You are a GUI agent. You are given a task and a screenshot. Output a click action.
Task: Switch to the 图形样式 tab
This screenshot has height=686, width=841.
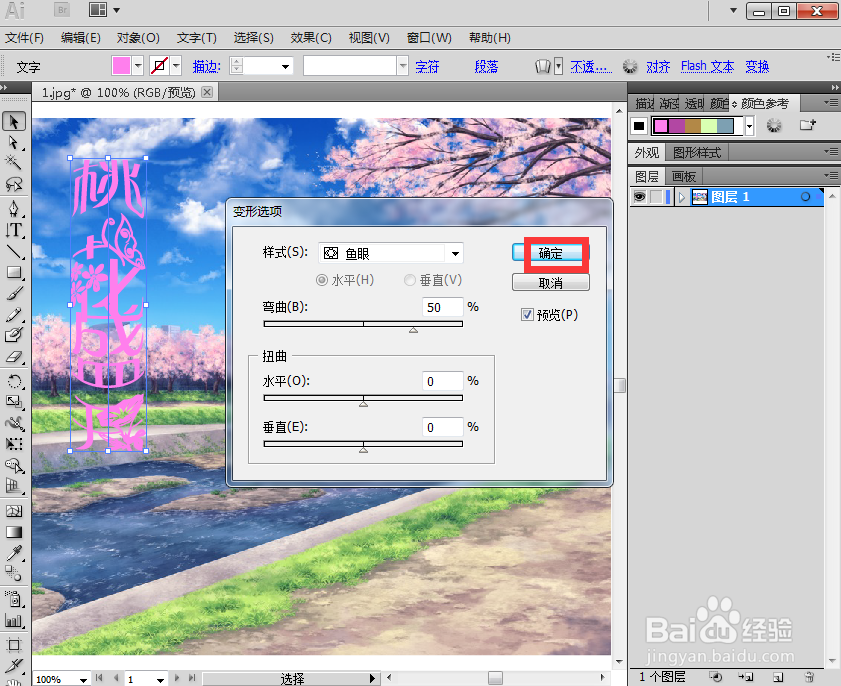697,153
